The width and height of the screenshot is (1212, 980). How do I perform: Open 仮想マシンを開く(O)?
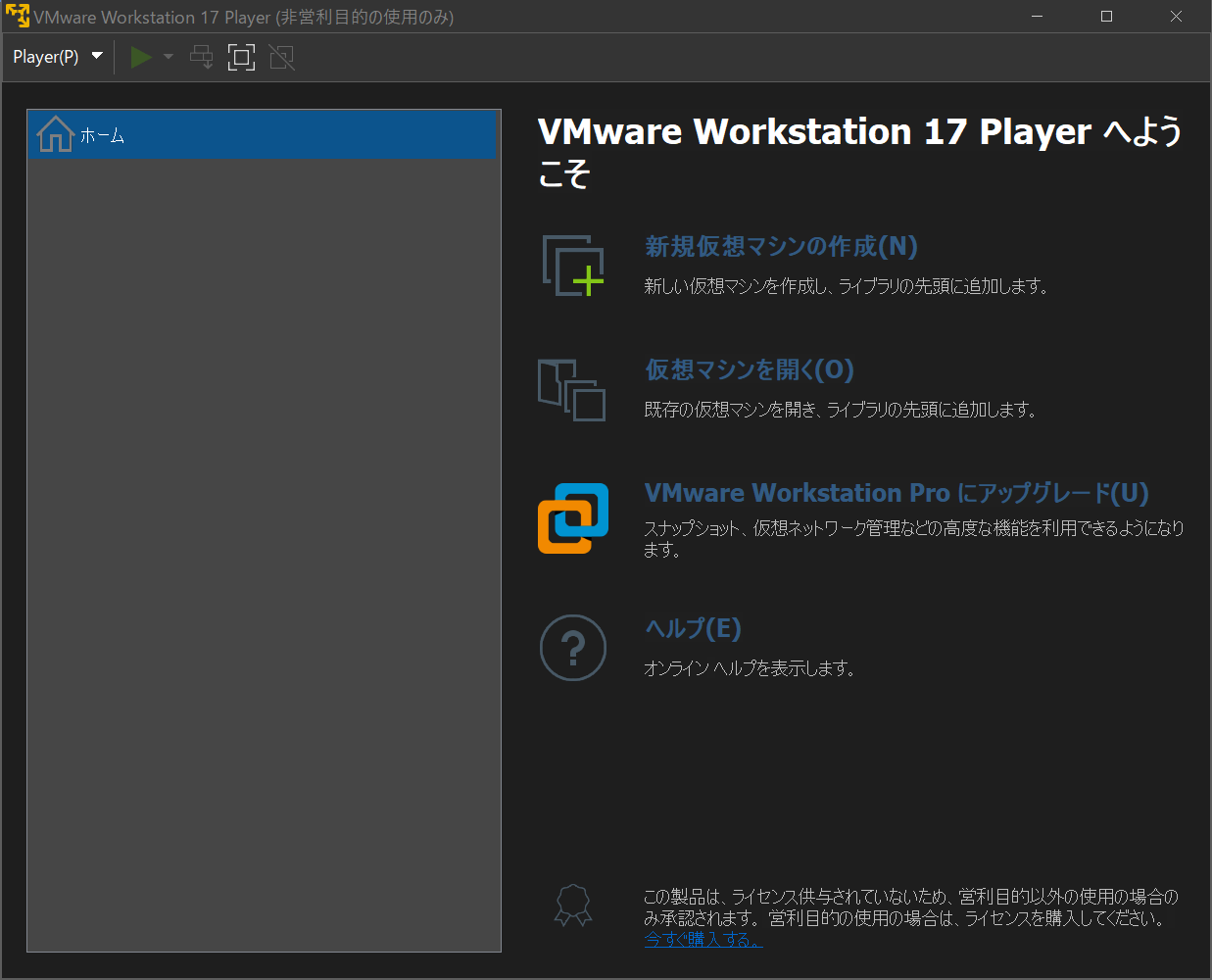750,370
